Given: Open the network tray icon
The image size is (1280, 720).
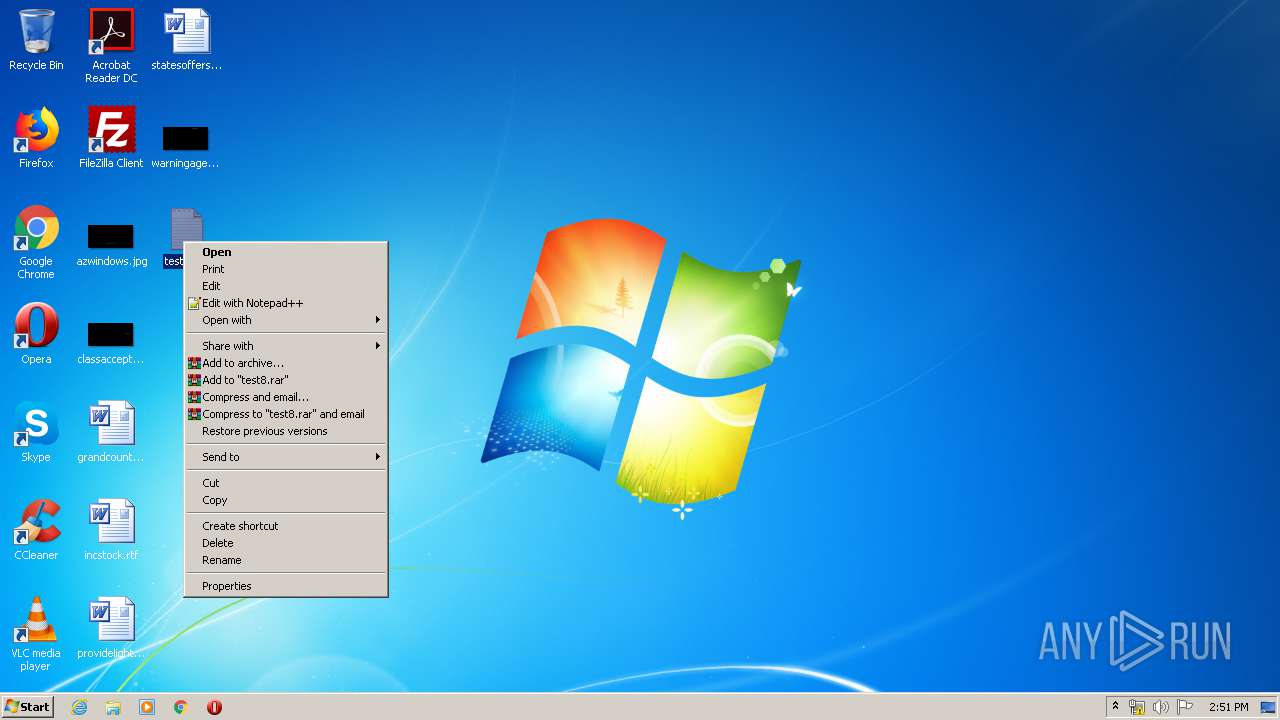Looking at the screenshot, I should point(1137,707).
